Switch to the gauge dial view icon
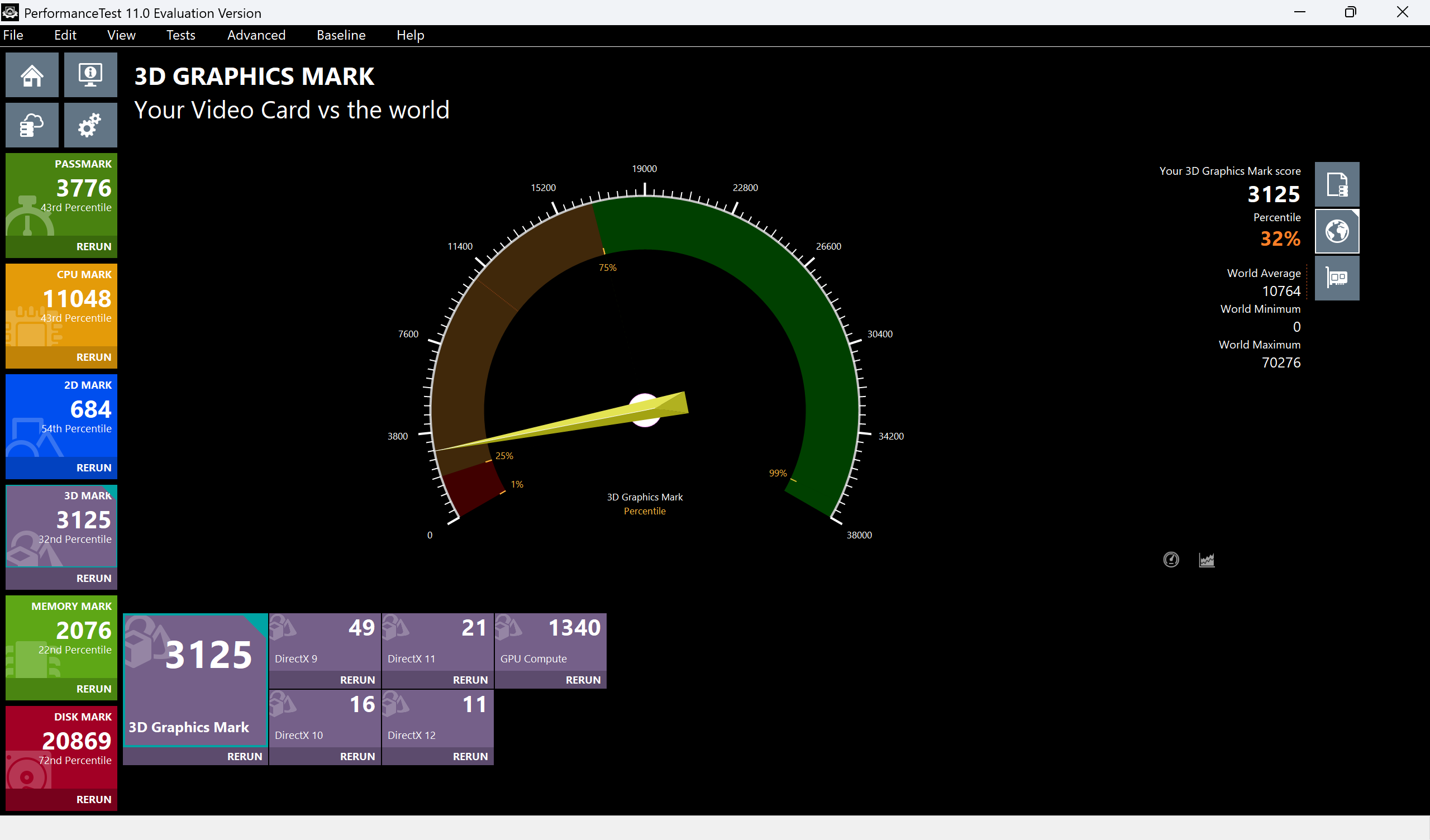1430x840 pixels. 1171,560
